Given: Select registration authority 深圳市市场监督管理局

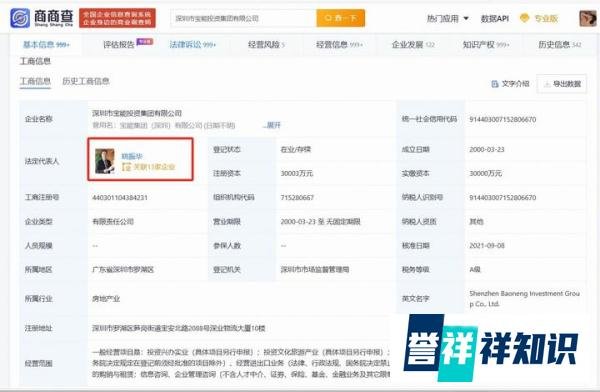Looking at the screenshot, I should click(315, 270).
